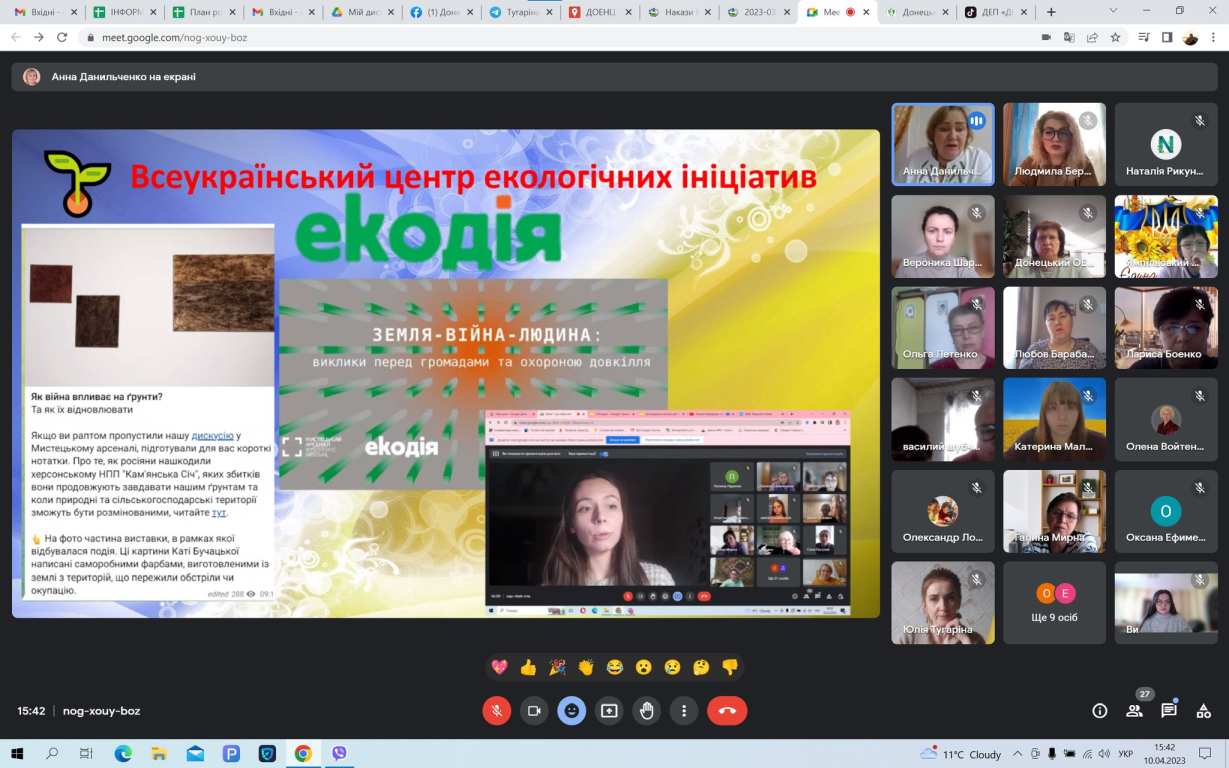Open the More options three-dot menu
The image size is (1229, 768).
[x=684, y=711]
